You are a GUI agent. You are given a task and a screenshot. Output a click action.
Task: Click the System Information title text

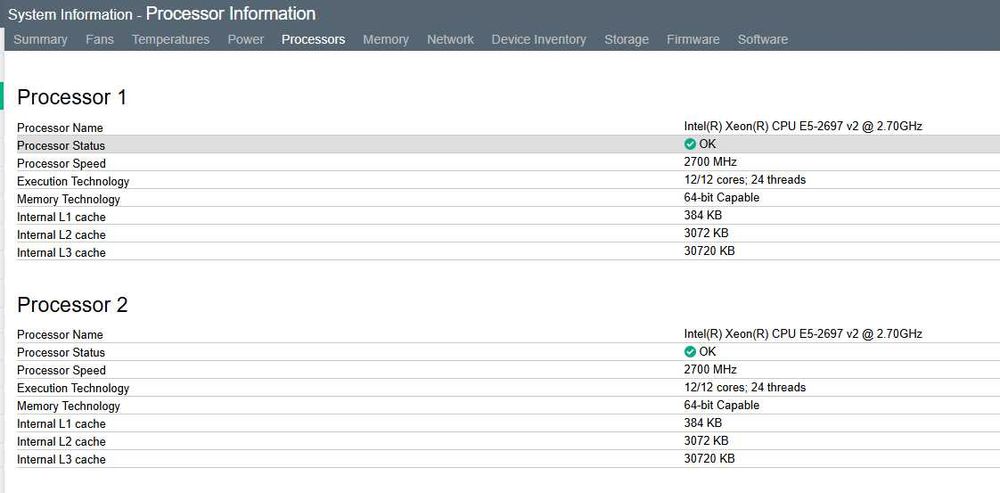pyautogui.click(x=70, y=15)
